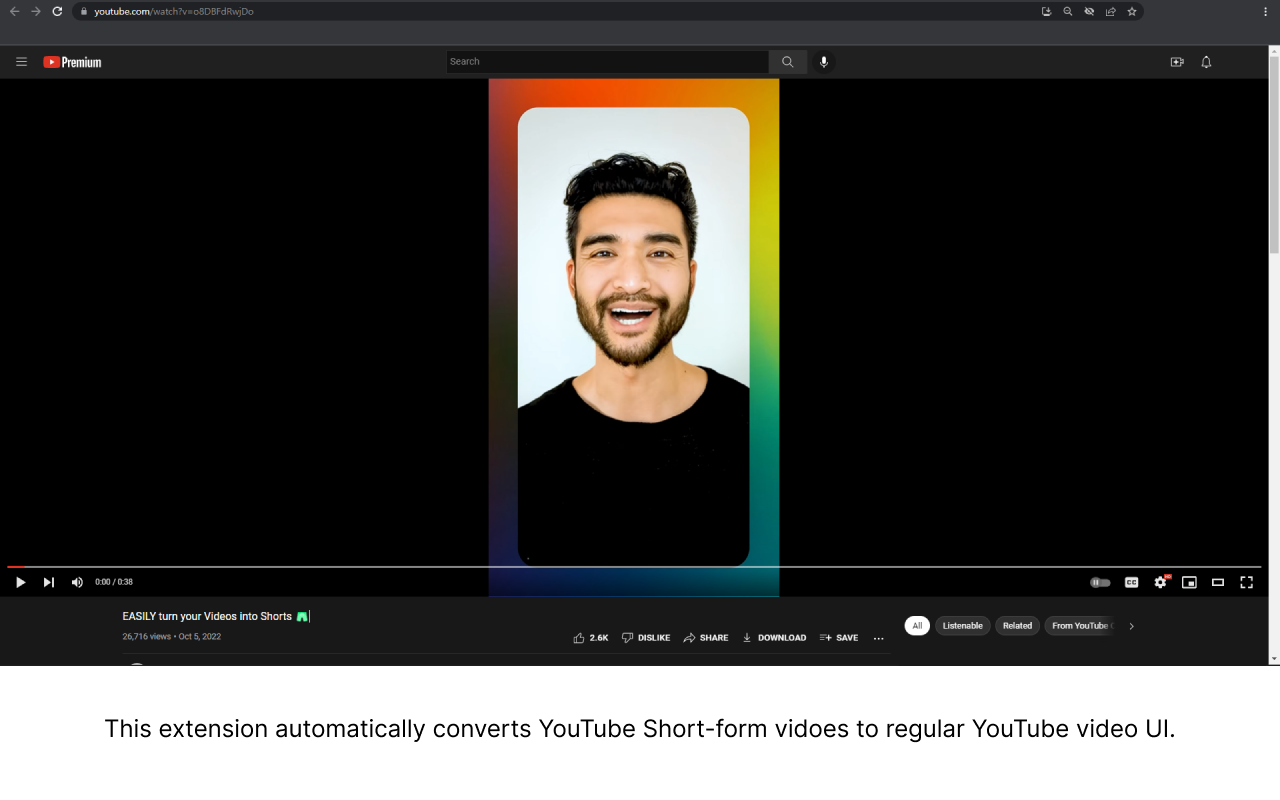
Task: Open more actions ellipsis under video
Action: [879, 638]
